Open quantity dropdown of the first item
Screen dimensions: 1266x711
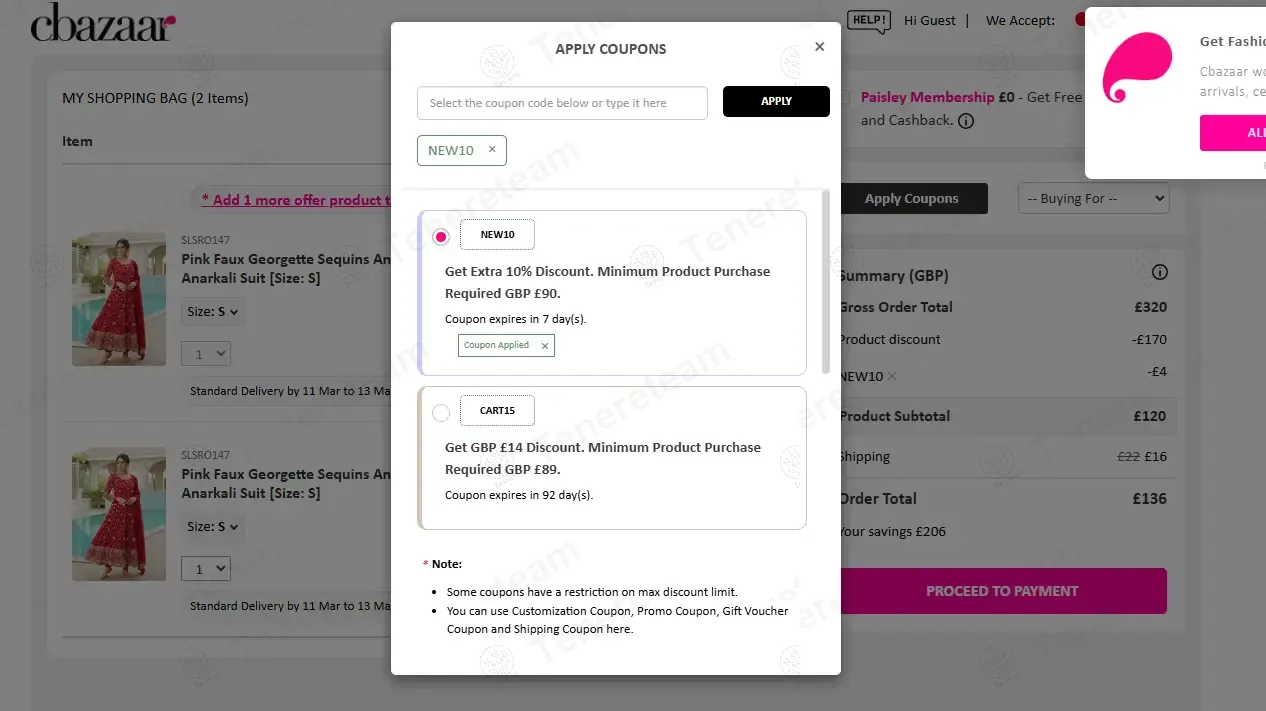[x=206, y=354]
